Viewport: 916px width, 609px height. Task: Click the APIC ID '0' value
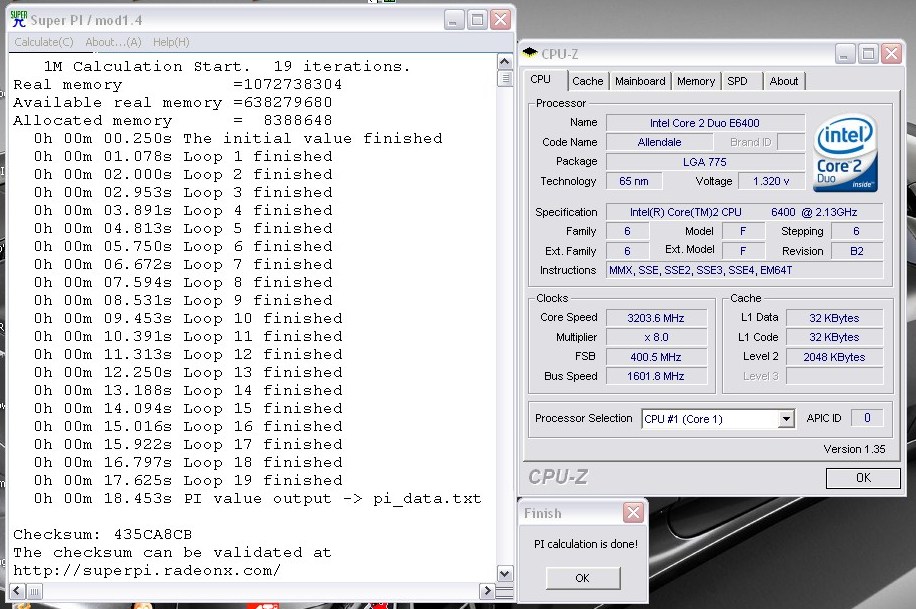(x=867, y=418)
